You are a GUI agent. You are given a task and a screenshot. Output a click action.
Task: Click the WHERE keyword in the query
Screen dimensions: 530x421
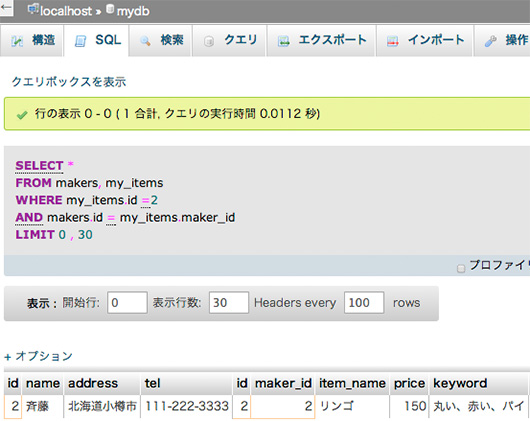[39, 200]
